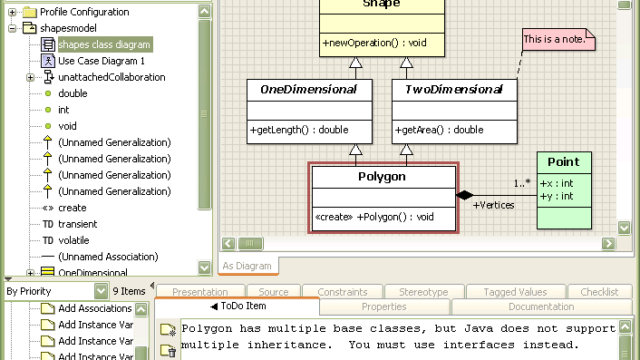Open the Source tab
Viewport: 640px width, 360px height.
click(273, 292)
